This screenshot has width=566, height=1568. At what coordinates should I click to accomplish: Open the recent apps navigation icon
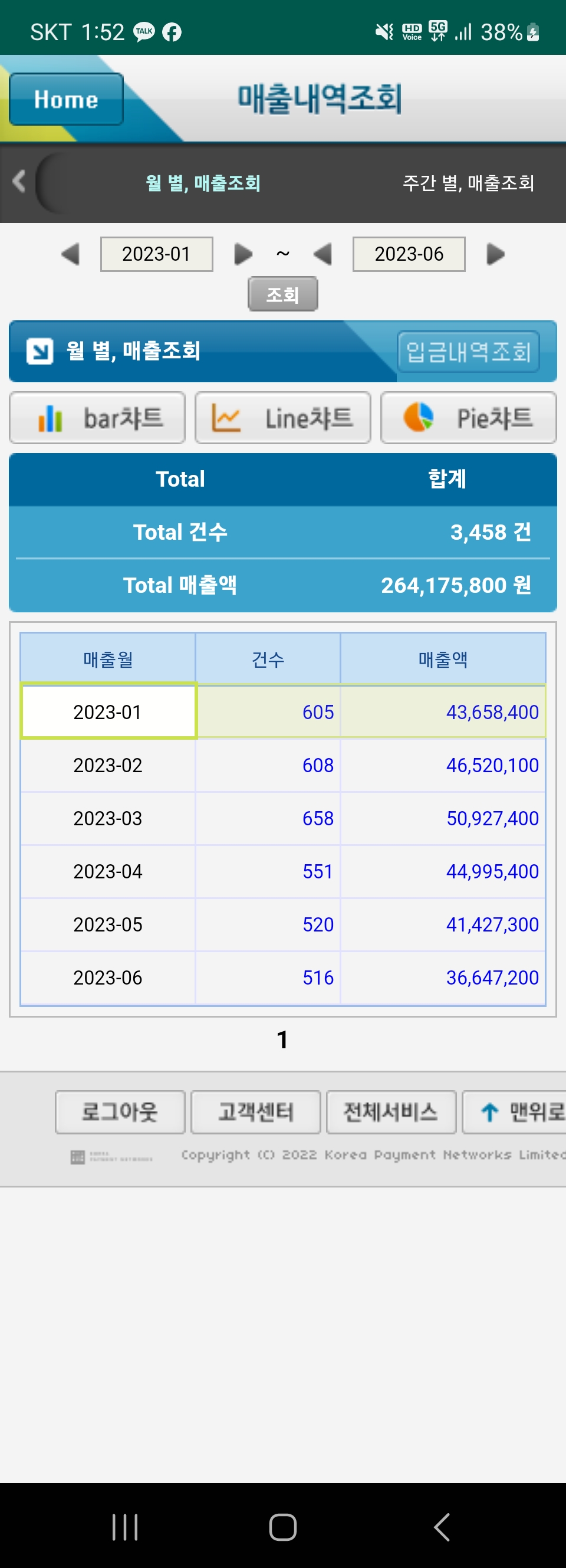pyautogui.click(x=126, y=1527)
